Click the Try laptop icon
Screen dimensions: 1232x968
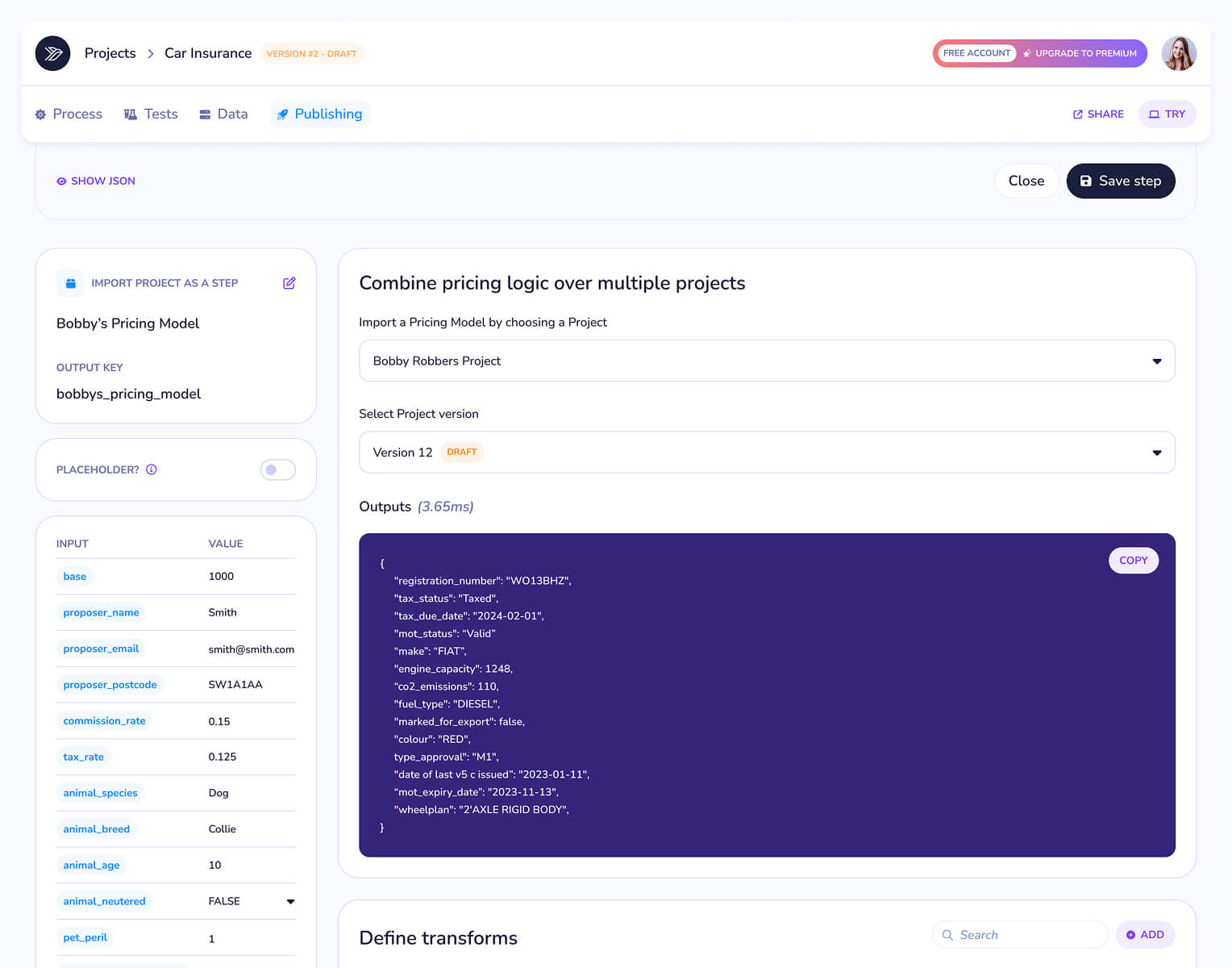[x=1154, y=115]
